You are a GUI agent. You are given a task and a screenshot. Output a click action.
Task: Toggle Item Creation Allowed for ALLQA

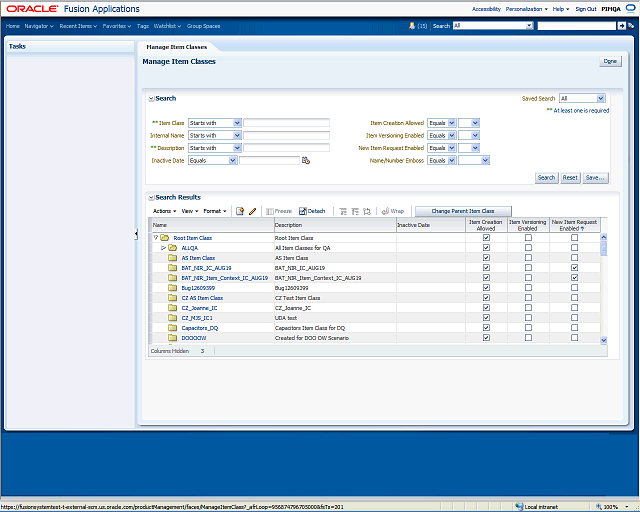[x=486, y=247]
